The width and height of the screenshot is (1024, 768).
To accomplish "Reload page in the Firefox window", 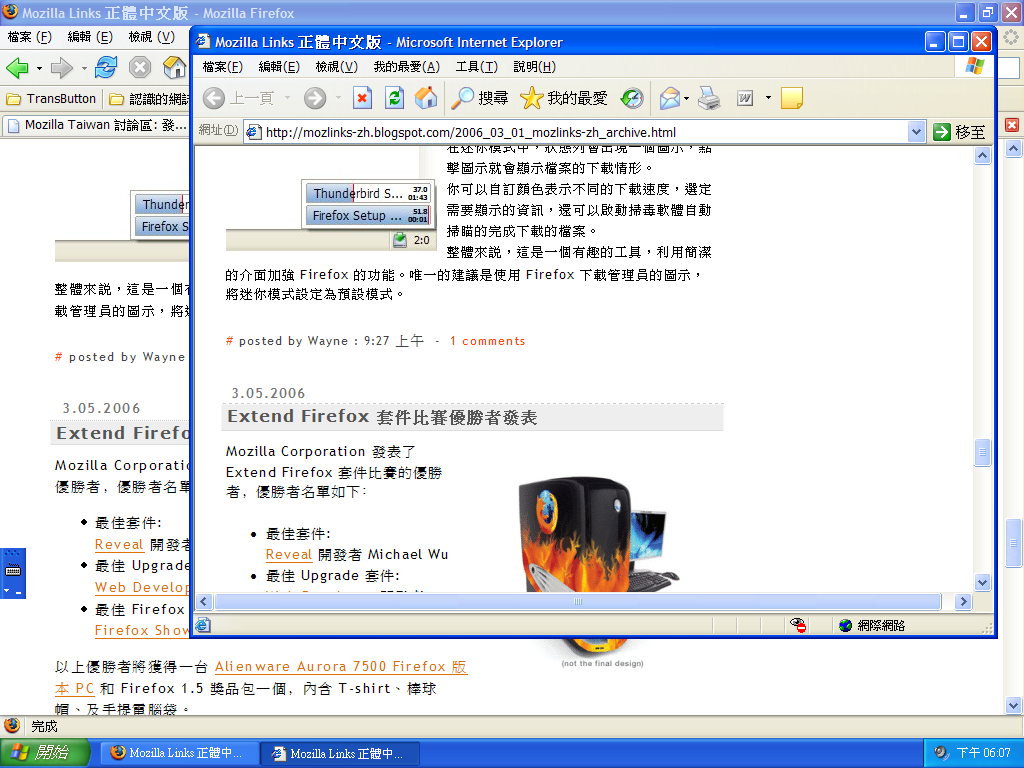I will click(106, 67).
